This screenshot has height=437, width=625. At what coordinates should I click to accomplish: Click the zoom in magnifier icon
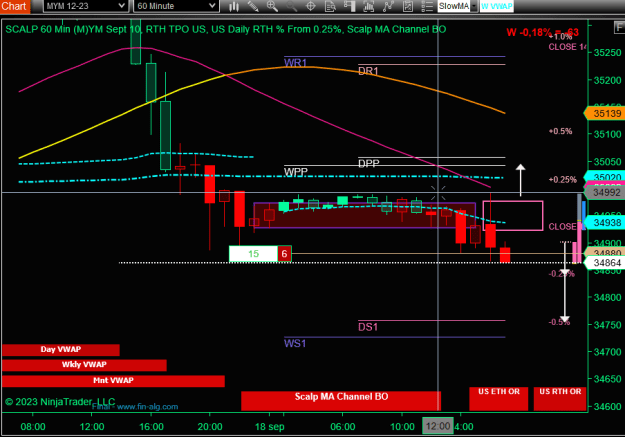[x=272, y=6]
